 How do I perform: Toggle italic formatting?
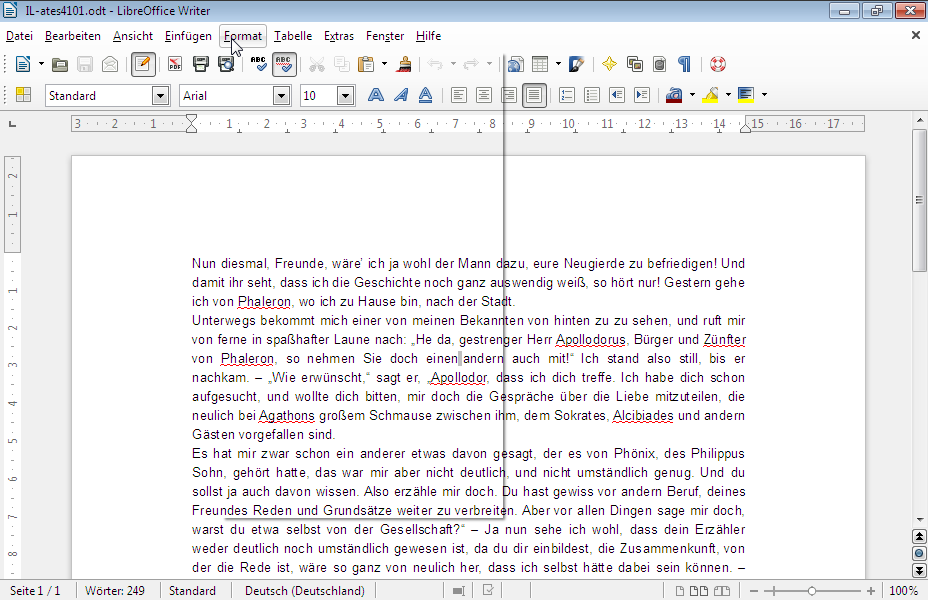(x=401, y=95)
